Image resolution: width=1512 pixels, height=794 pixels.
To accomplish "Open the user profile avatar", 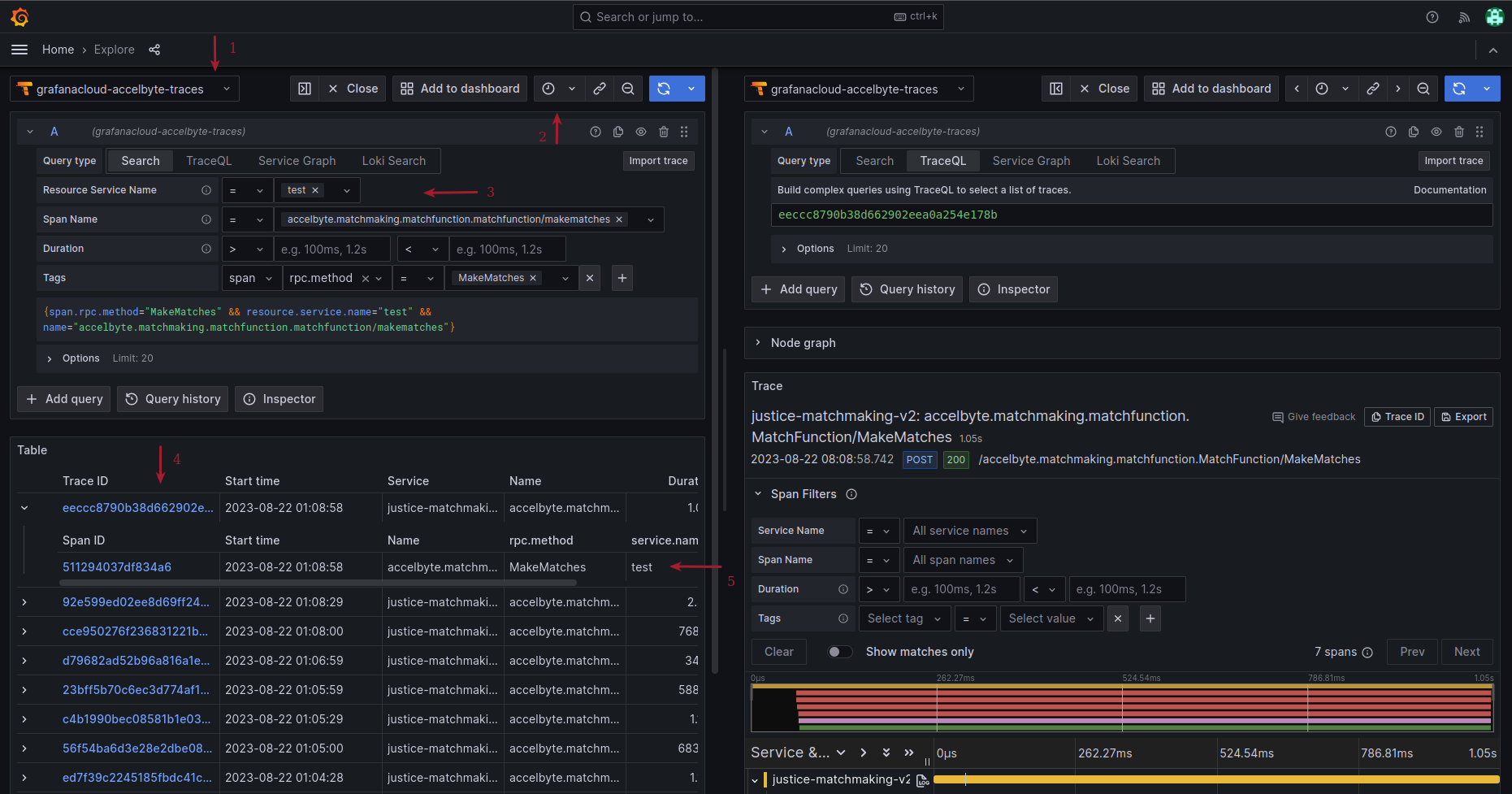I will pyautogui.click(x=1495, y=17).
